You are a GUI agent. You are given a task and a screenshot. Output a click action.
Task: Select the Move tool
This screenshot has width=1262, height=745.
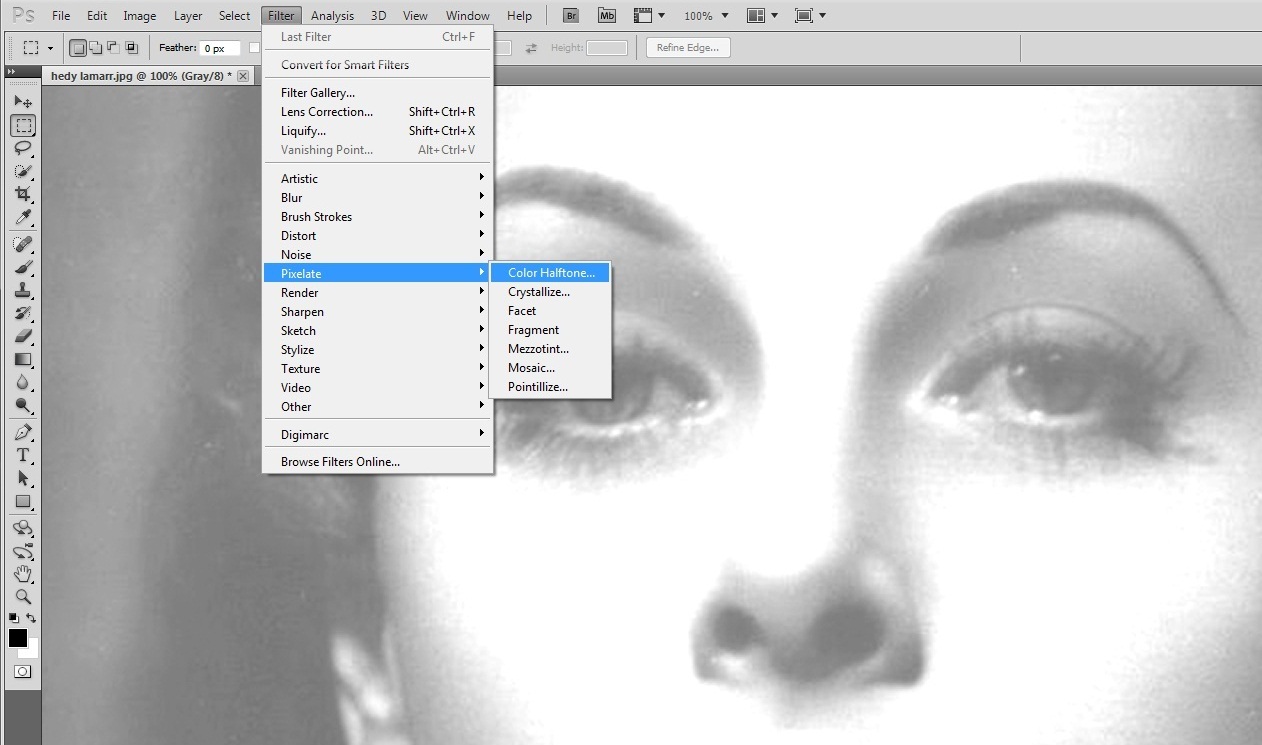[23, 102]
